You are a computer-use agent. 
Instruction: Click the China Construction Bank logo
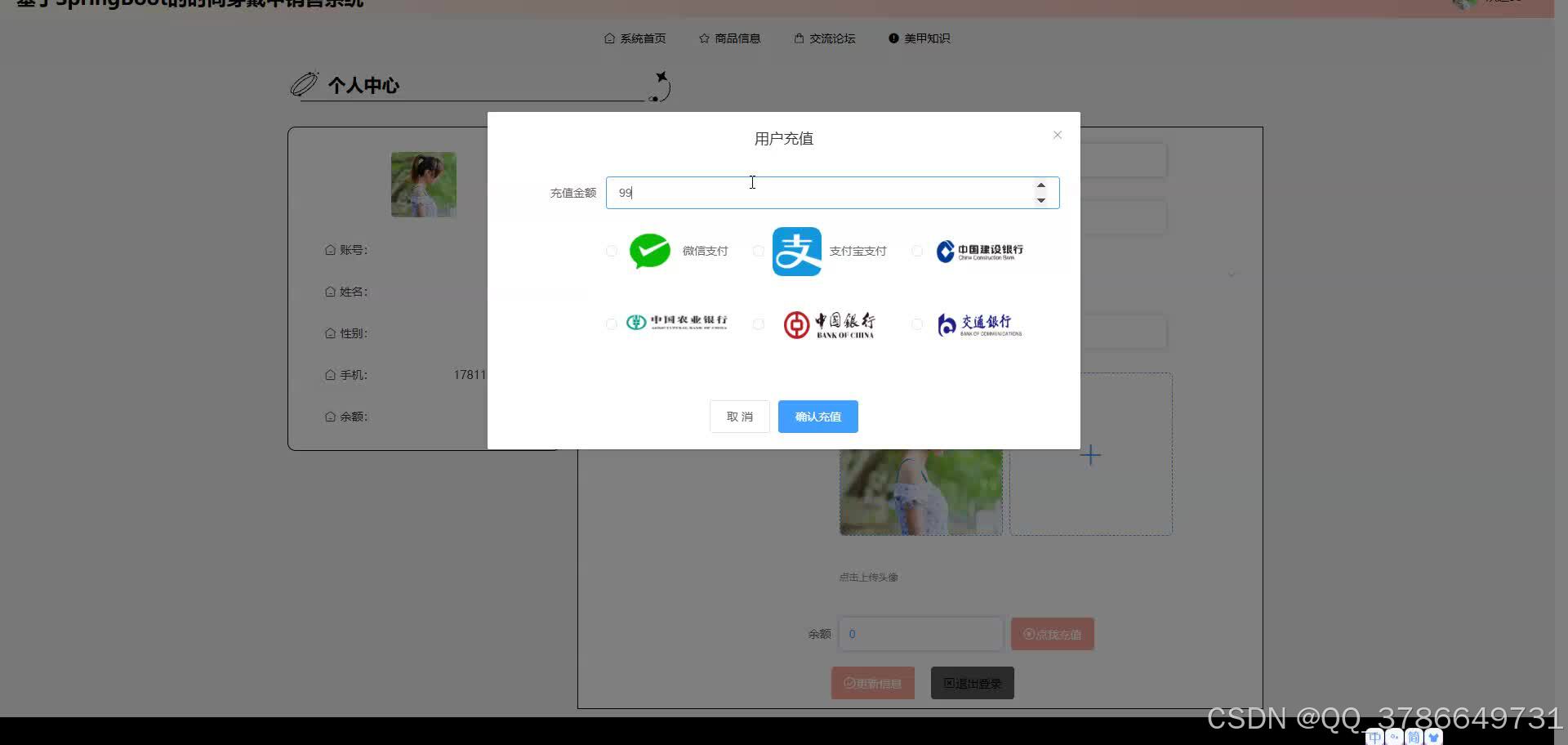click(979, 251)
